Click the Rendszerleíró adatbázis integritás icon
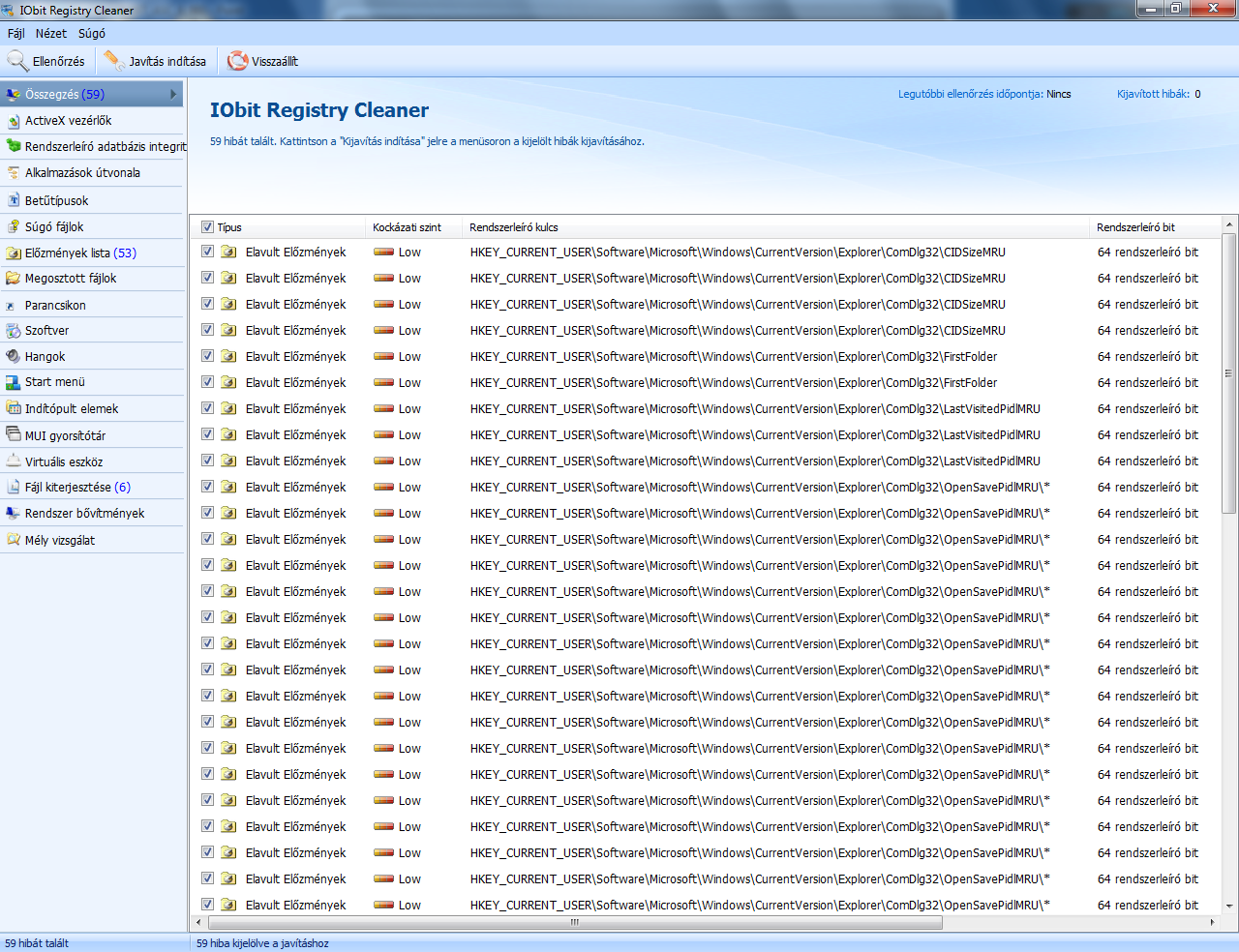 tap(14, 146)
